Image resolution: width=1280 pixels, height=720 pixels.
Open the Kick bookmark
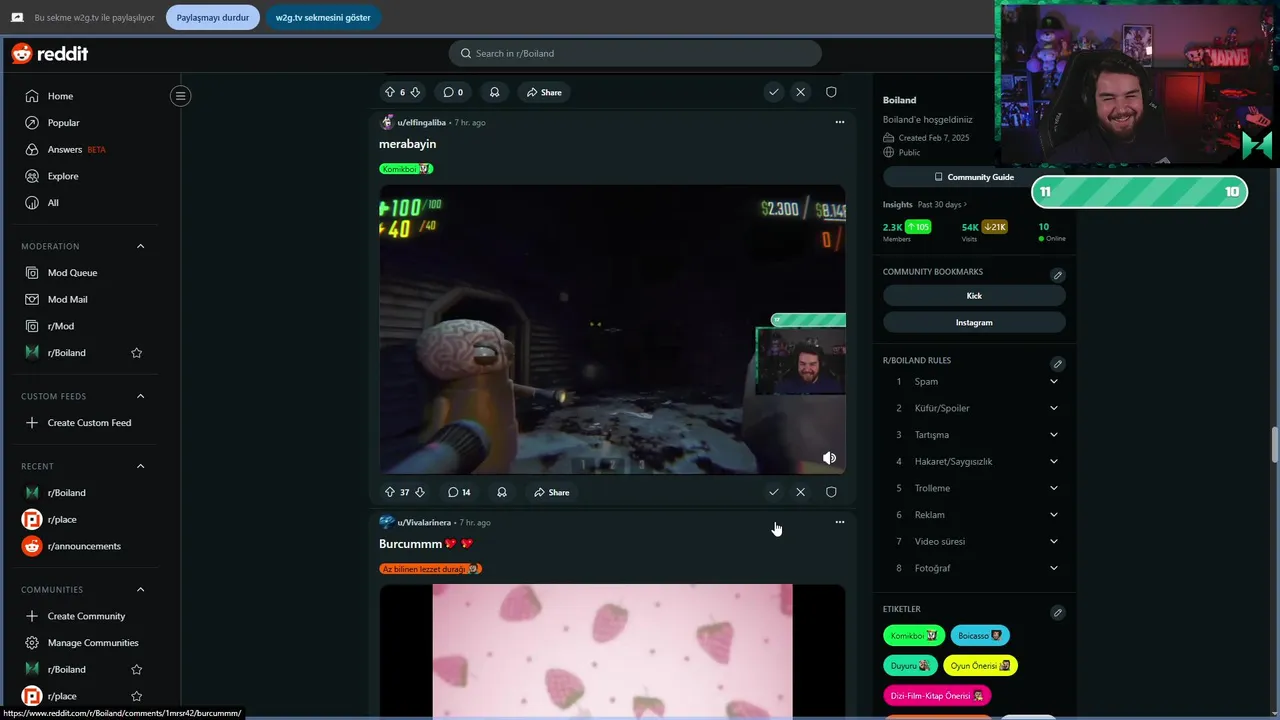[974, 296]
